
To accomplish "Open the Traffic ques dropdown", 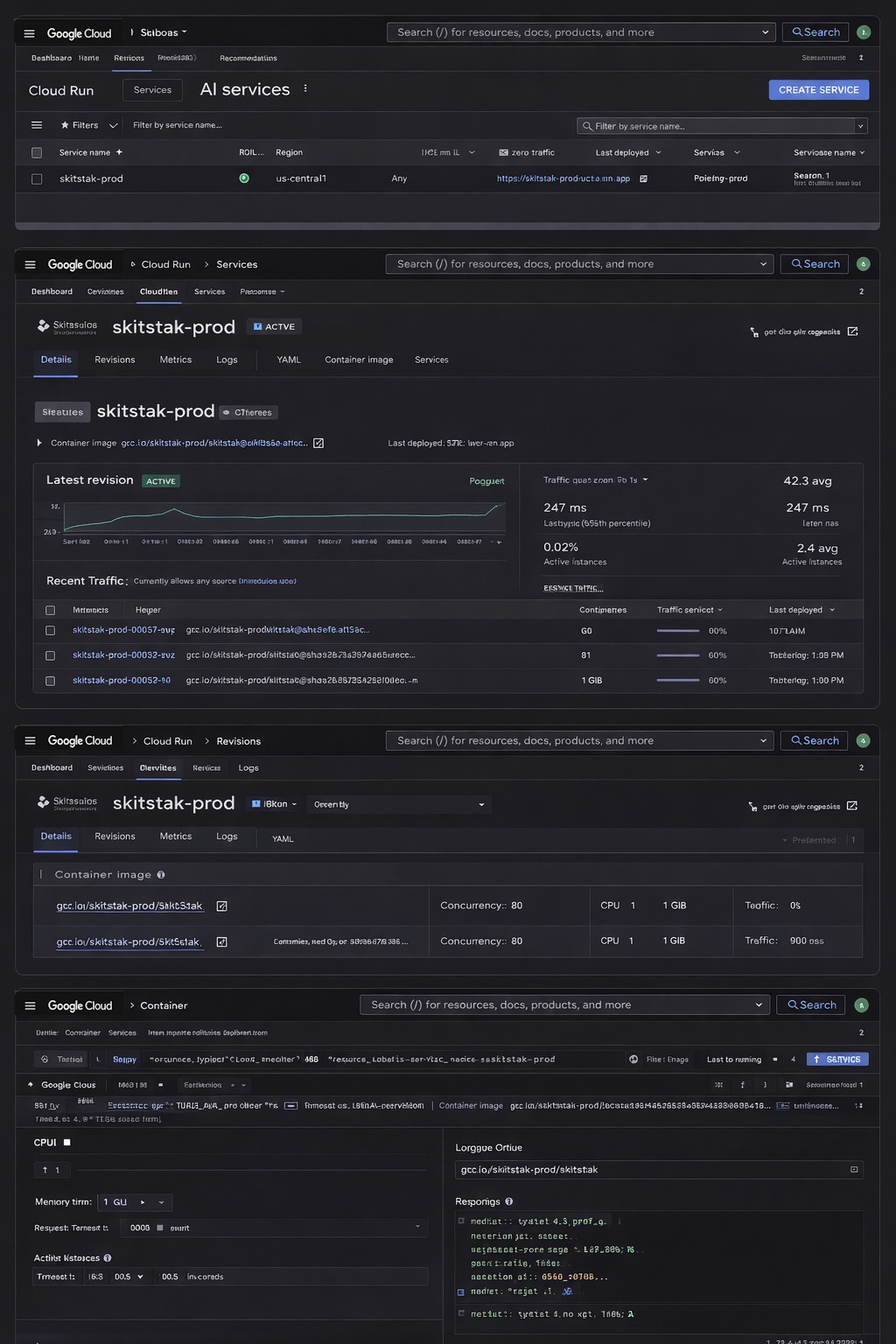I will pos(596,479).
